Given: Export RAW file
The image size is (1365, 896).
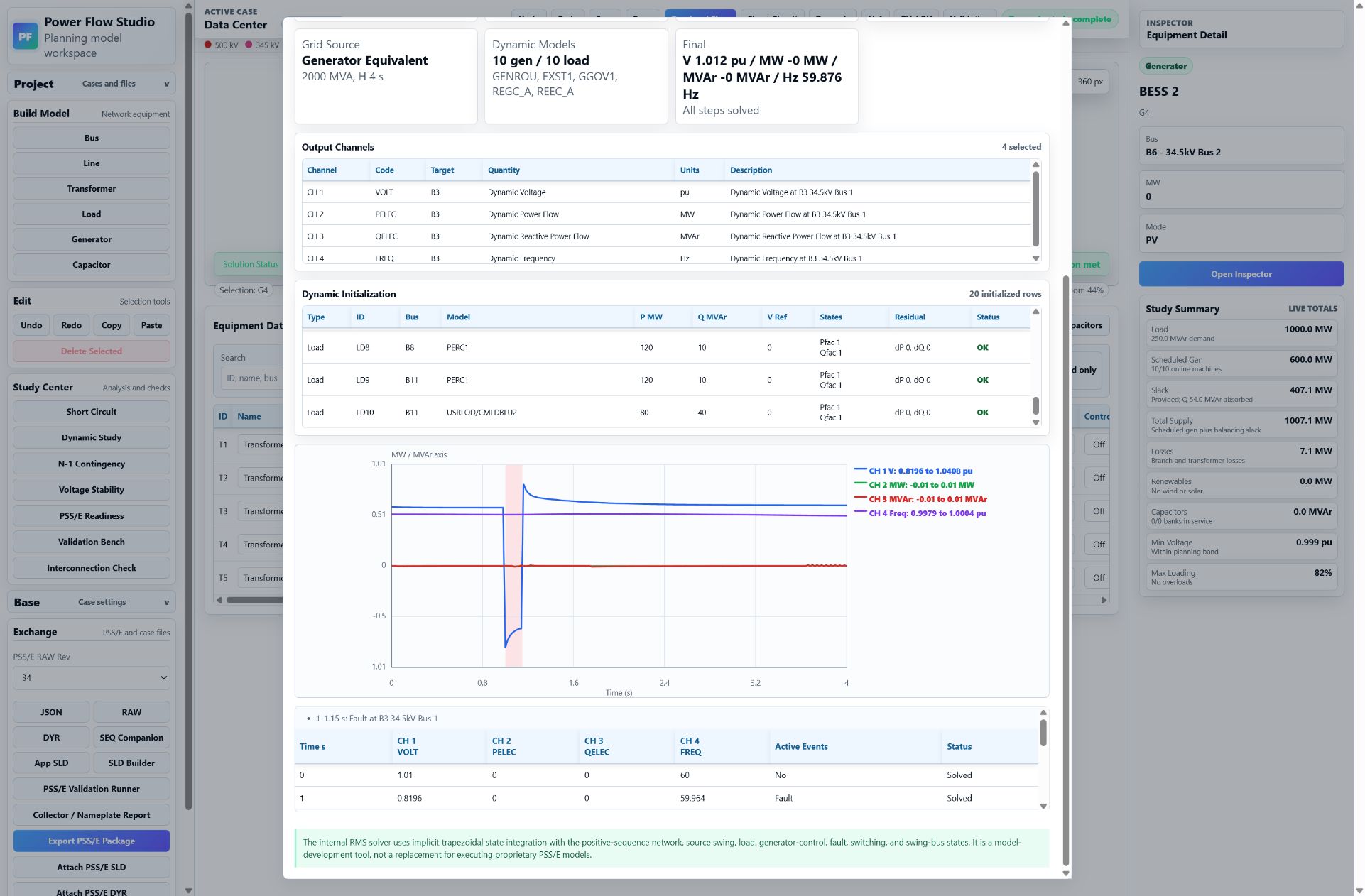Looking at the screenshot, I should click(131, 712).
